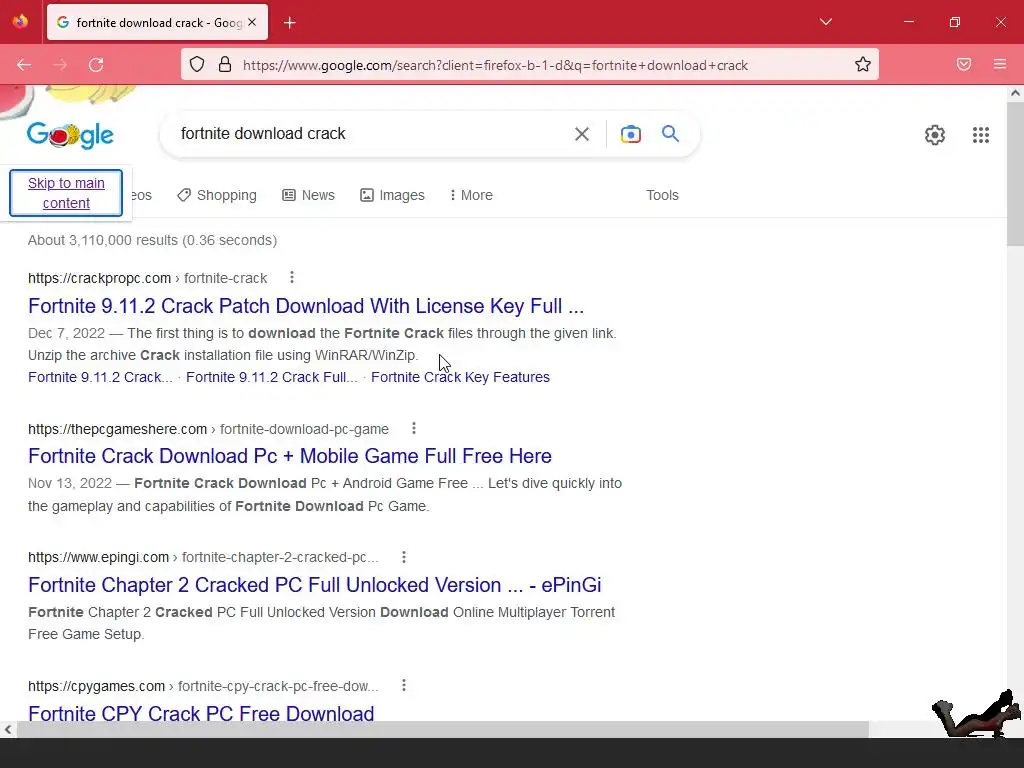Open Fortnite 9.11.2 Crack Full... sitelink
The height and width of the screenshot is (768, 1024).
click(x=272, y=377)
